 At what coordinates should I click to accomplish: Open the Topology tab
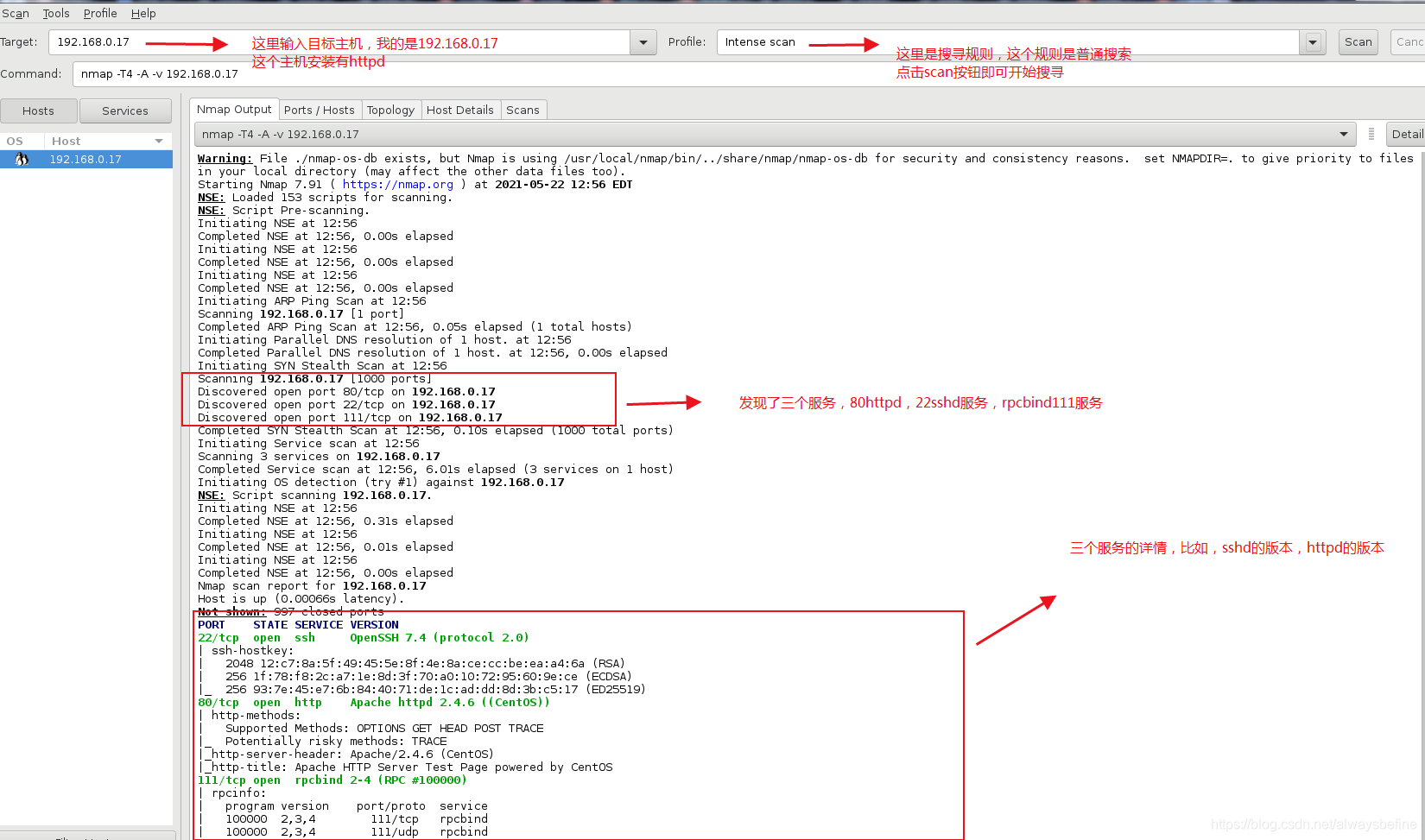390,110
